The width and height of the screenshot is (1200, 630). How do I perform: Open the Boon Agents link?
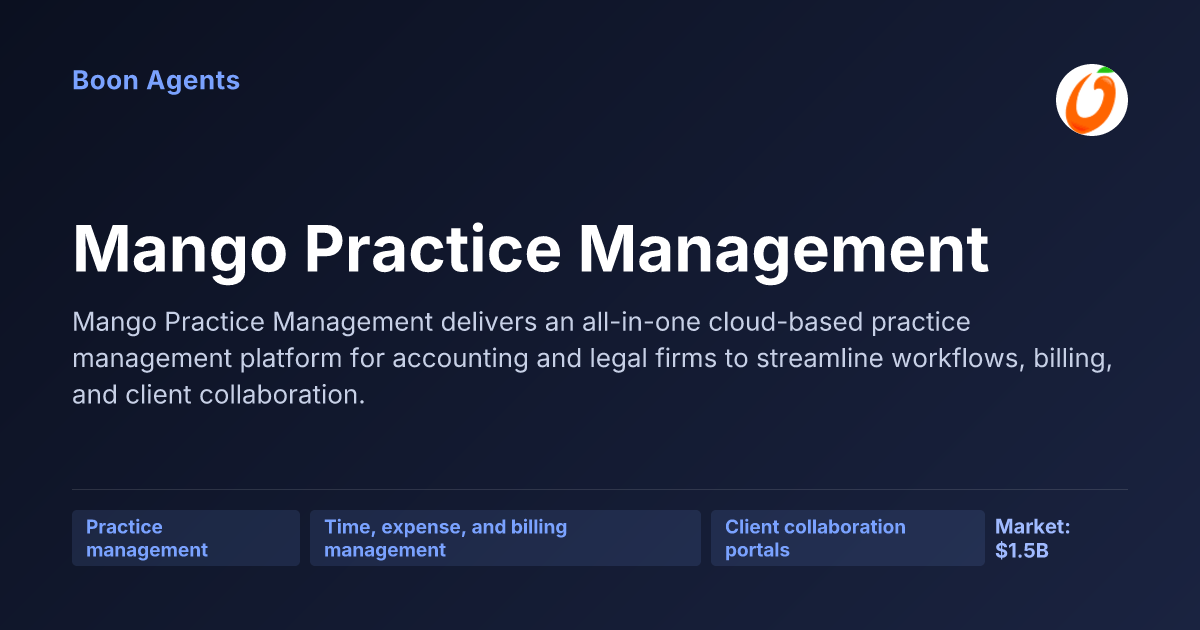tap(156, 81)
